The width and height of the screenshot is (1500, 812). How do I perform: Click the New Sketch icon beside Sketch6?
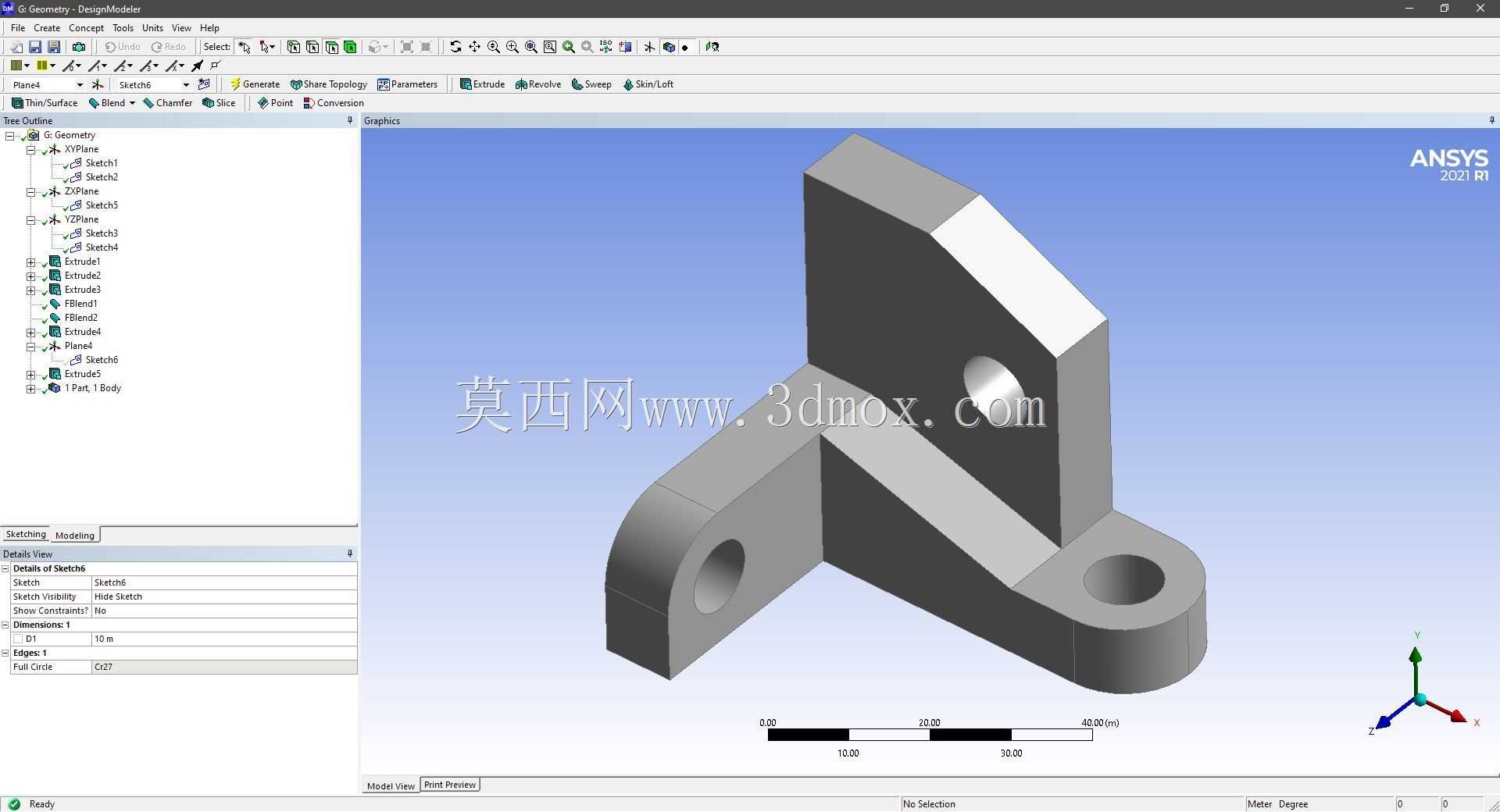tap(204, 84)
